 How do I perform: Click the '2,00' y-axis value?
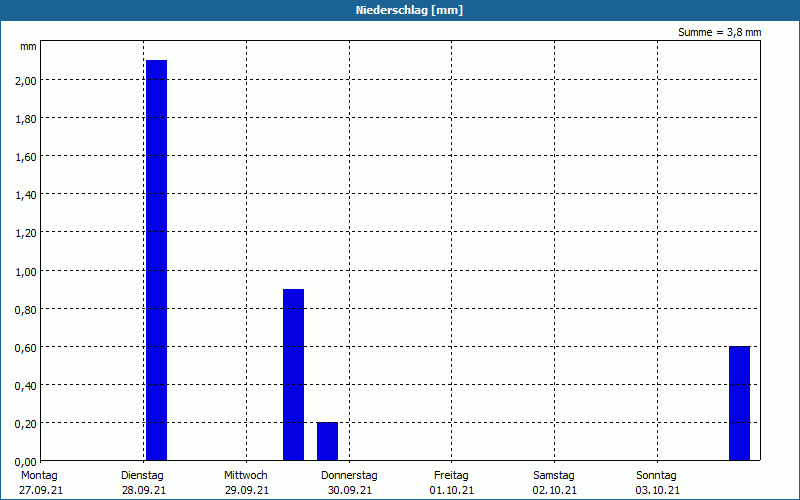[x=26, y=81]
